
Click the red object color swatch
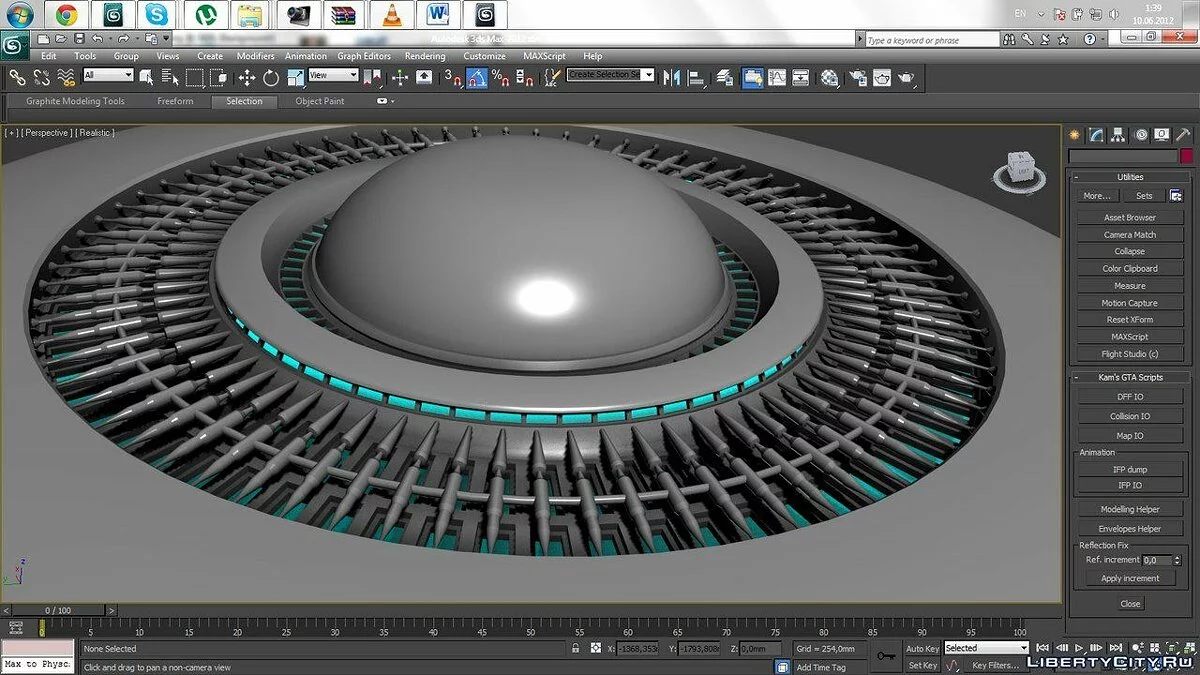pos(1186,156)
